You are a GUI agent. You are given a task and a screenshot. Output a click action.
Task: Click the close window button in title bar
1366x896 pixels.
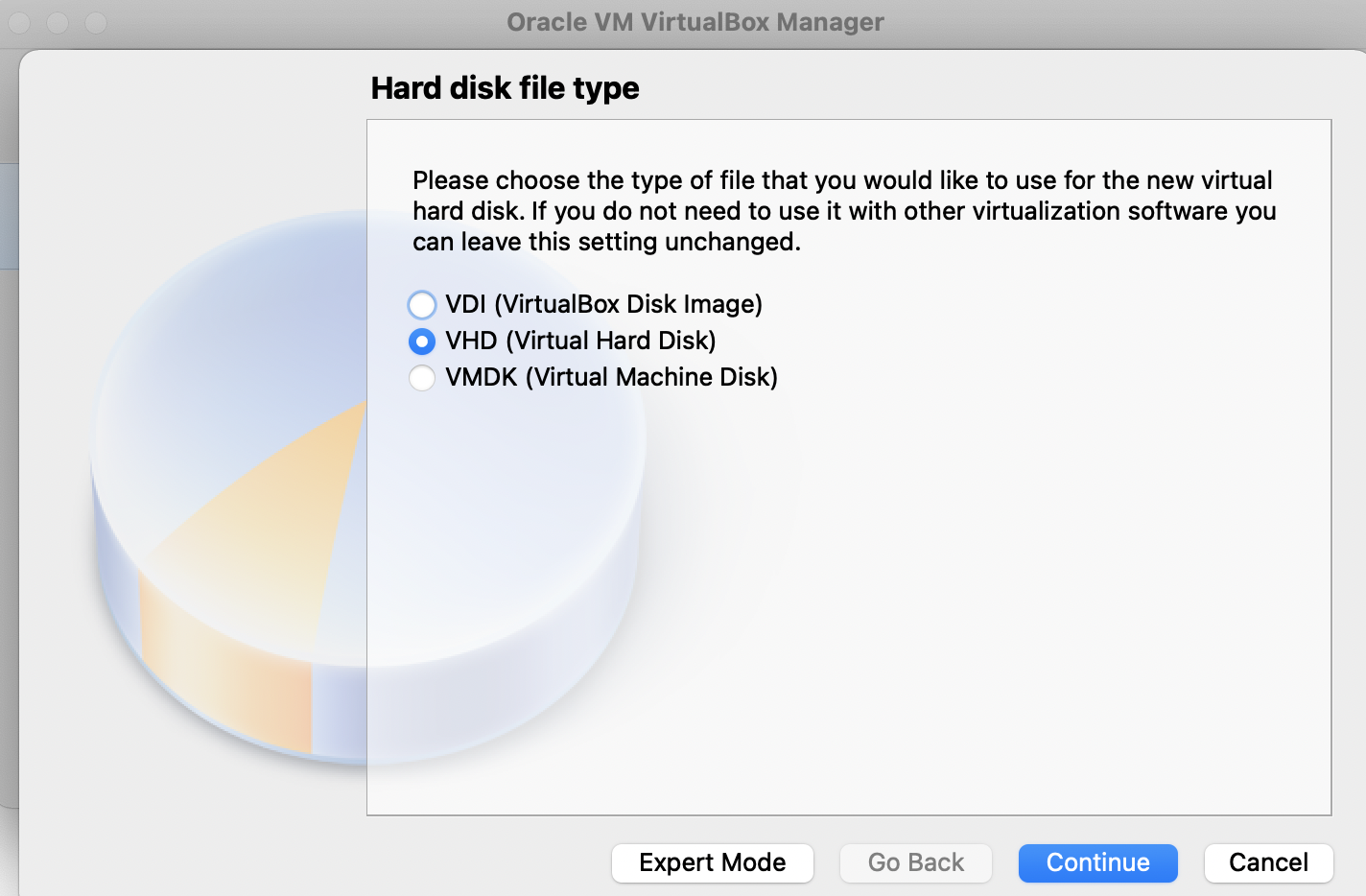click(19, 22)
